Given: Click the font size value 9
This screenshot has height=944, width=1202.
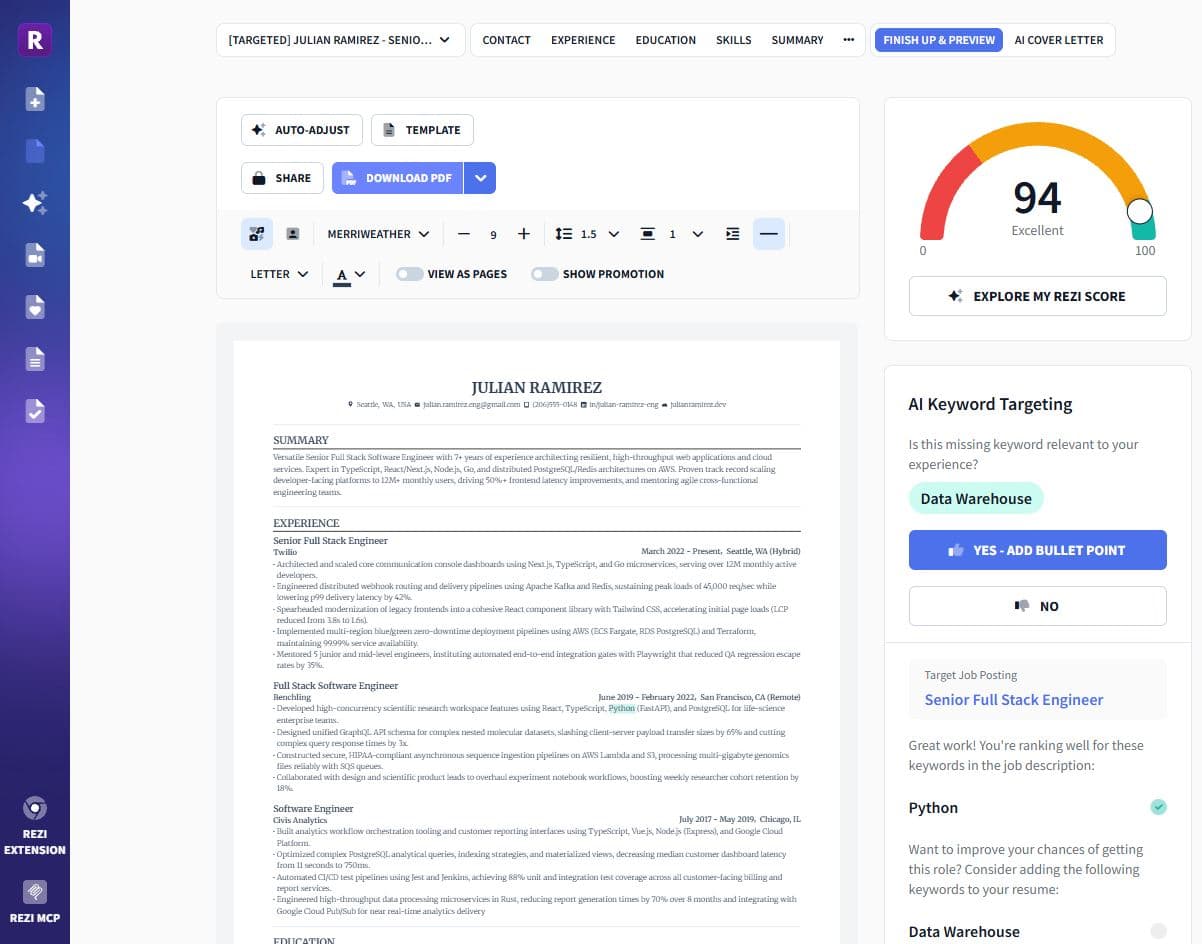Looking at the screenshot, I should pyautogui.click(x=493, y=234).
